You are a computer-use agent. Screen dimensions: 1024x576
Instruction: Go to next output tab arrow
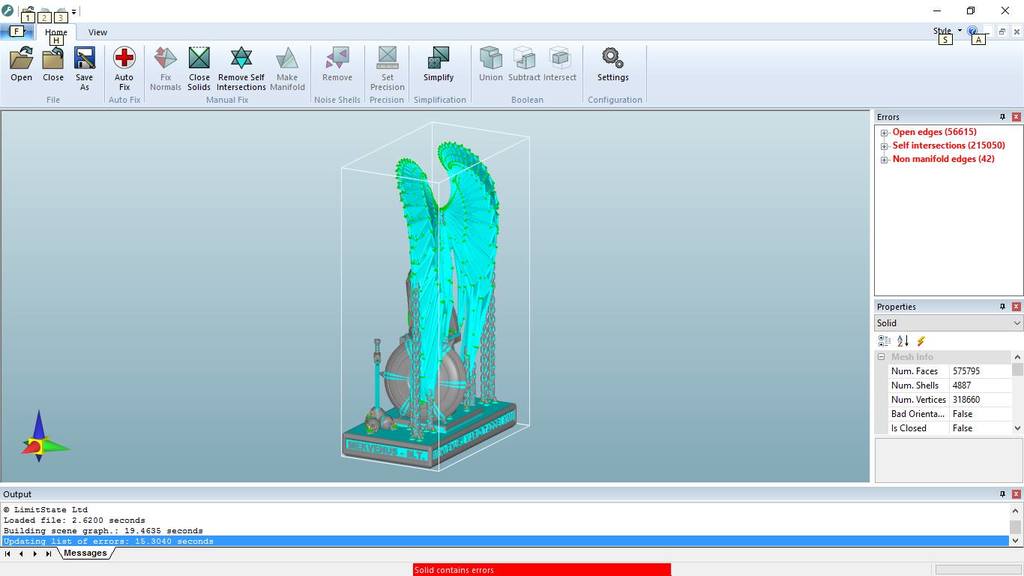pyautogui.click(x=35, y=554)
